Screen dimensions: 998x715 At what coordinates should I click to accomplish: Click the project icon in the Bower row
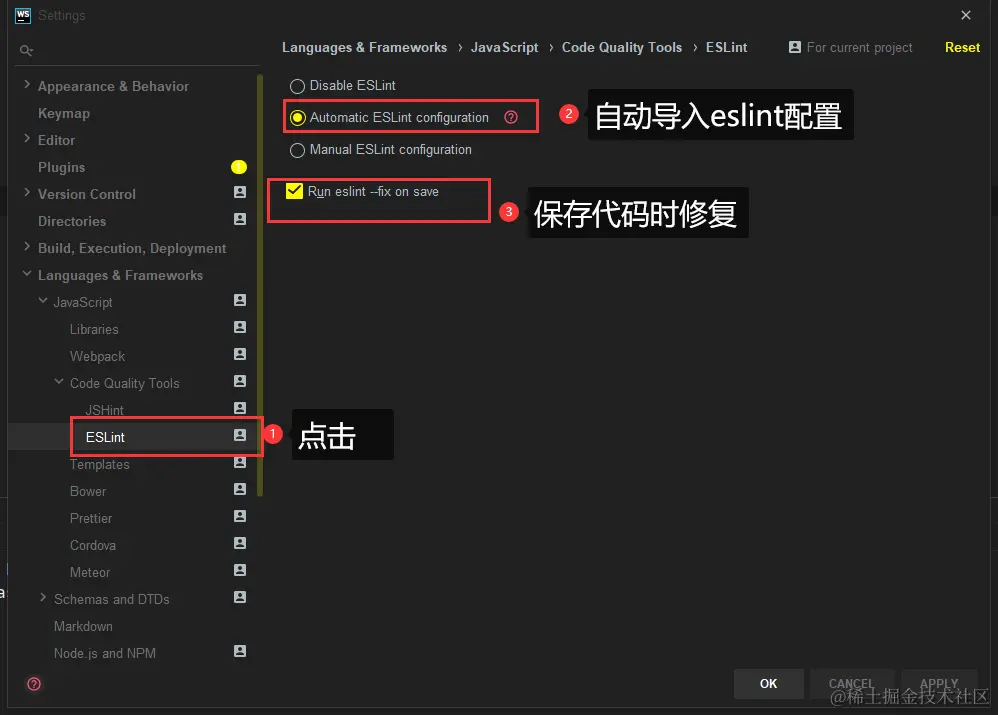point(240,489)
